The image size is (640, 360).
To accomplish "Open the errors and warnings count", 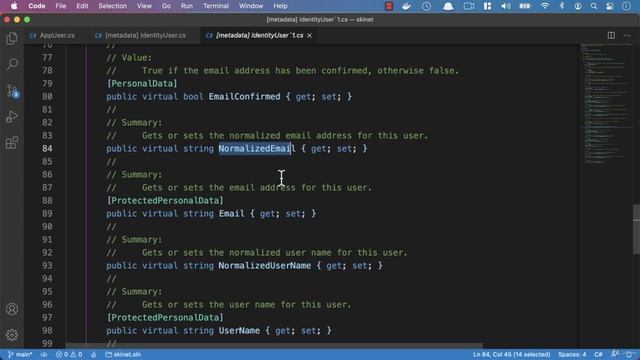I will click(69, 354).
